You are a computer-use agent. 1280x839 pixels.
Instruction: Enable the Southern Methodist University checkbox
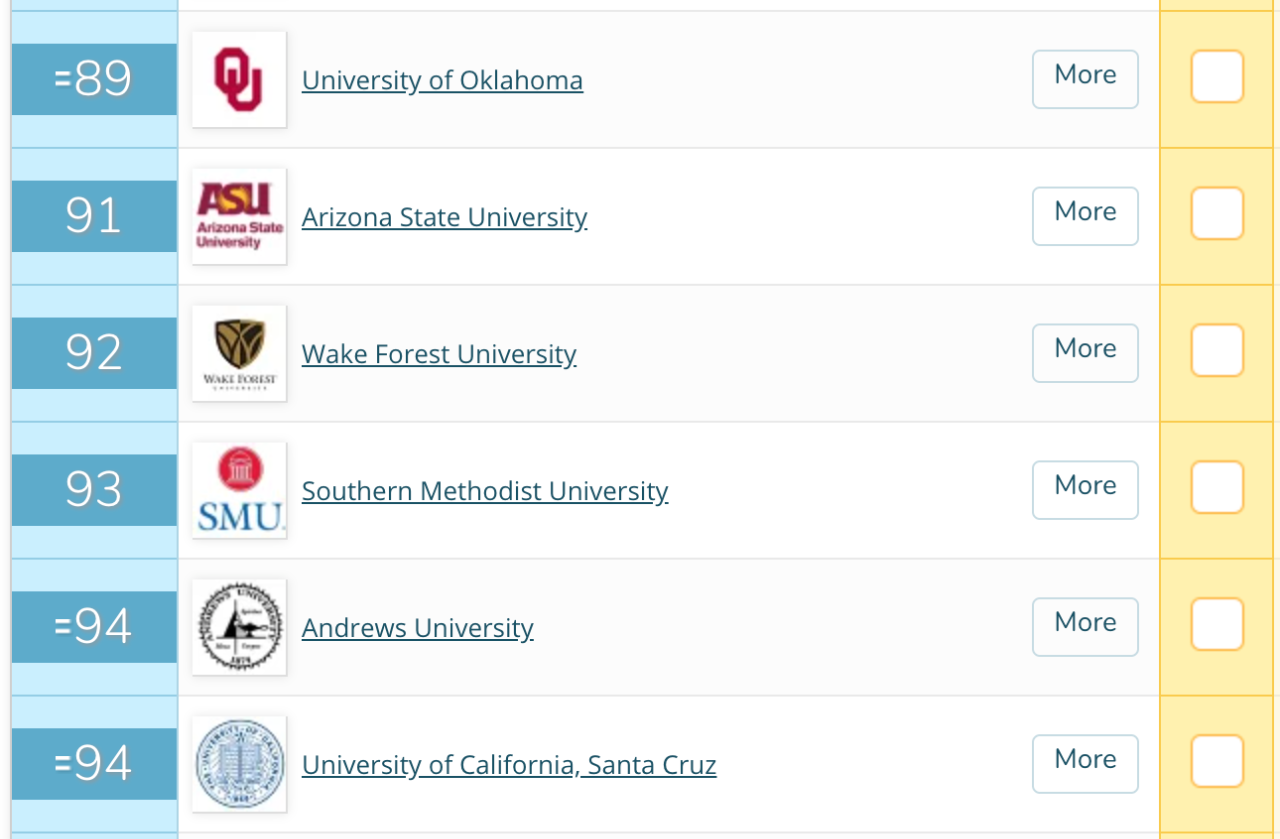coord(1217,488)
